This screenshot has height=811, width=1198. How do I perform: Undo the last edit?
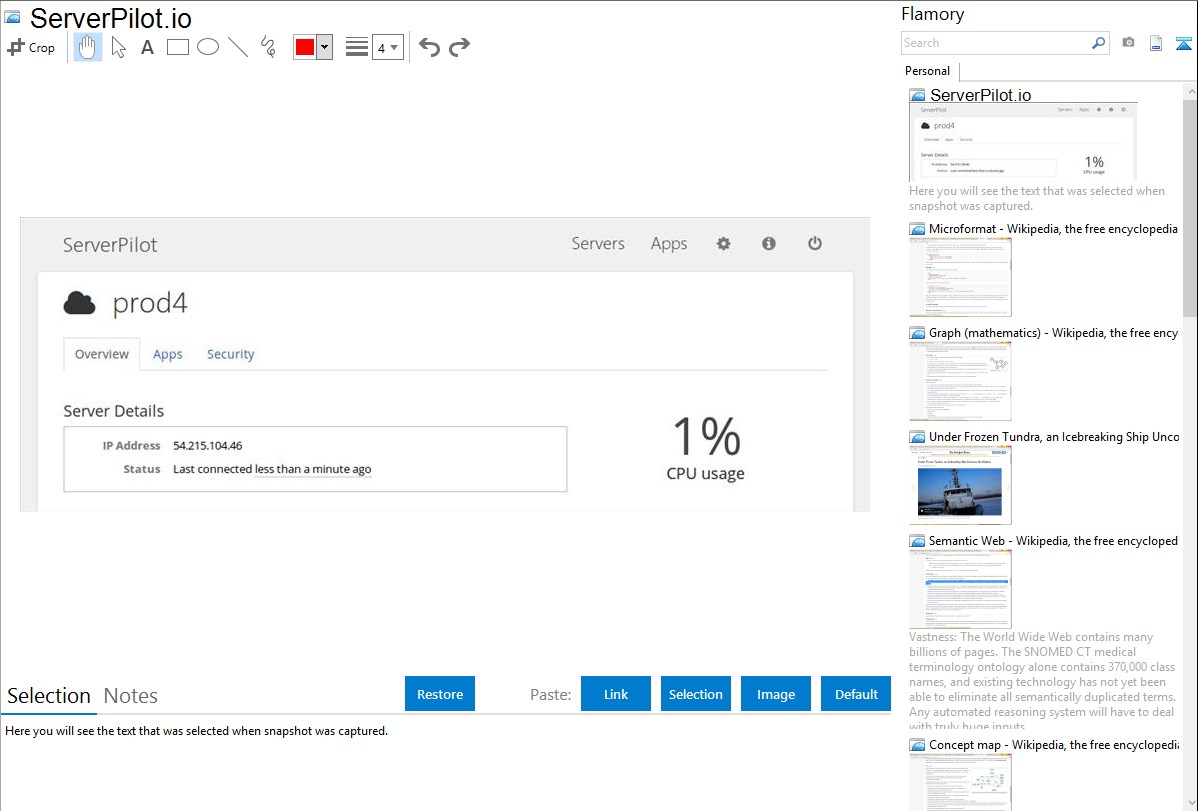[429, 47]
